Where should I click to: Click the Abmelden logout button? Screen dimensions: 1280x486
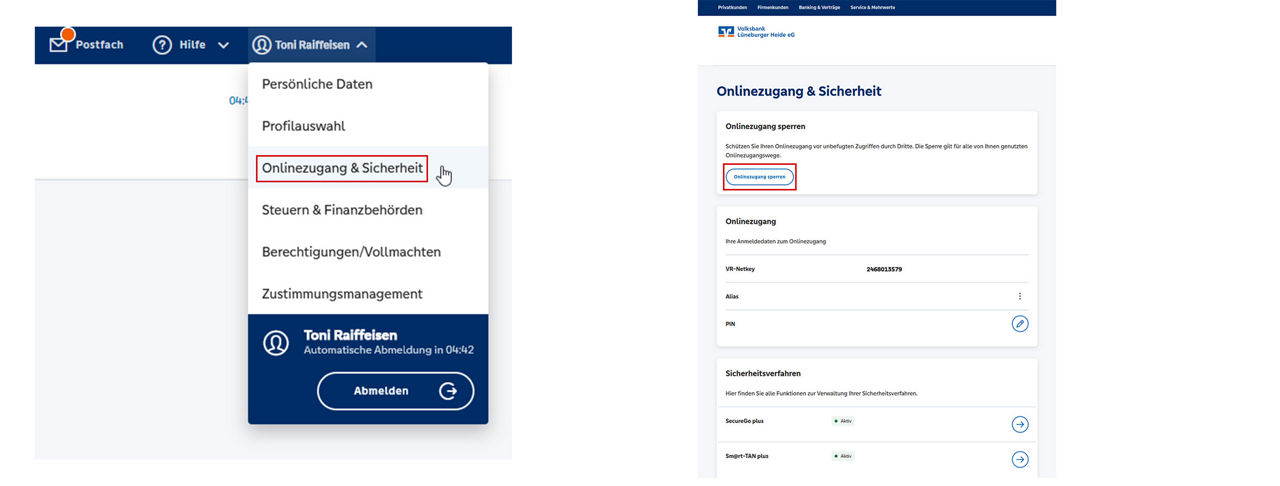[396, 391]
